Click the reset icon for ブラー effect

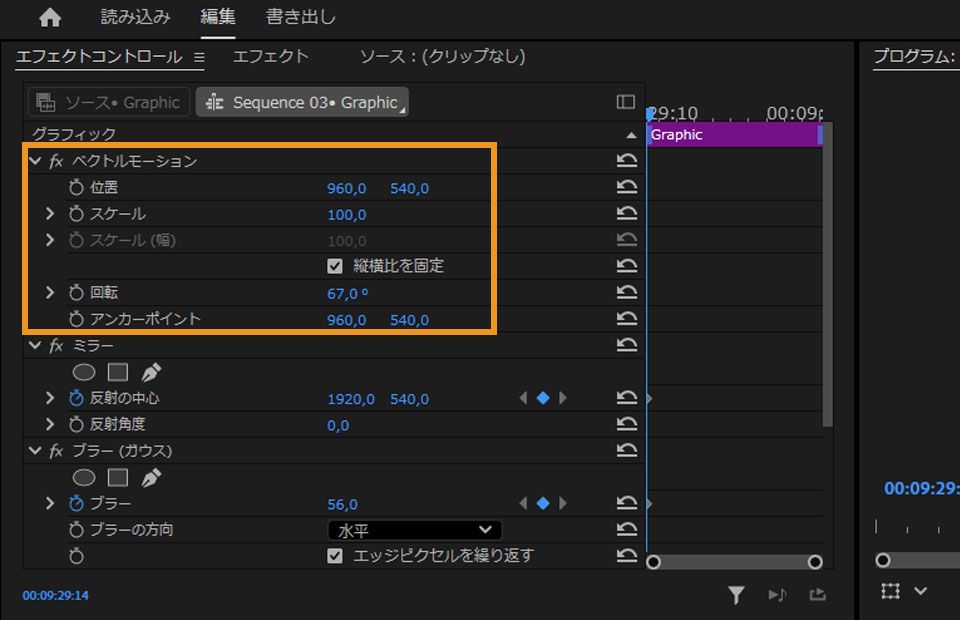627,451
